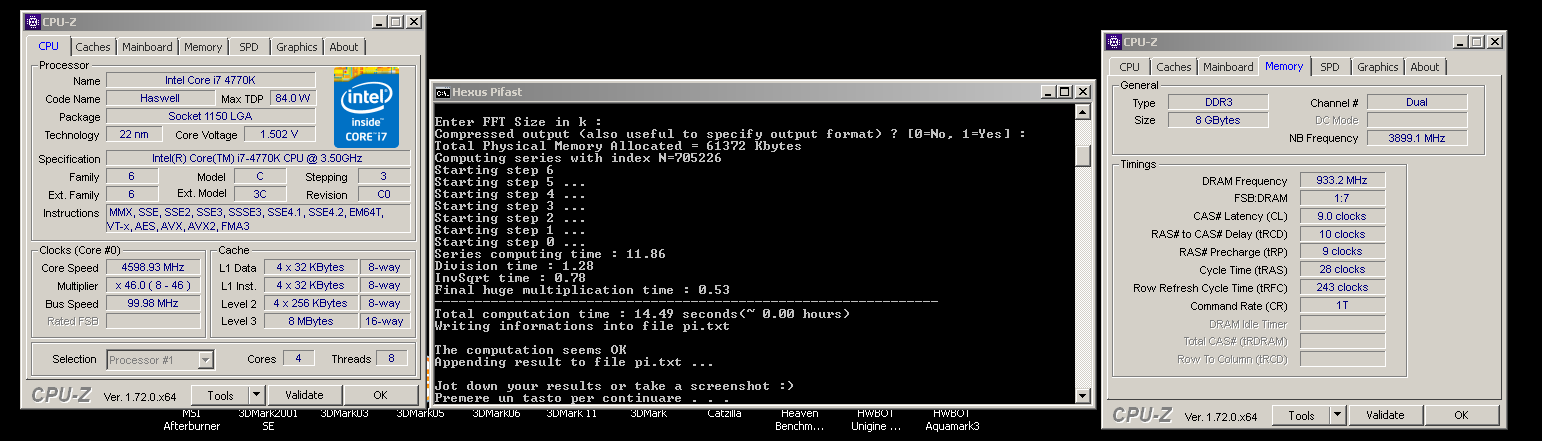
Task: Click Tools button in memory CPU-Z window
Action: (1301, 415)
